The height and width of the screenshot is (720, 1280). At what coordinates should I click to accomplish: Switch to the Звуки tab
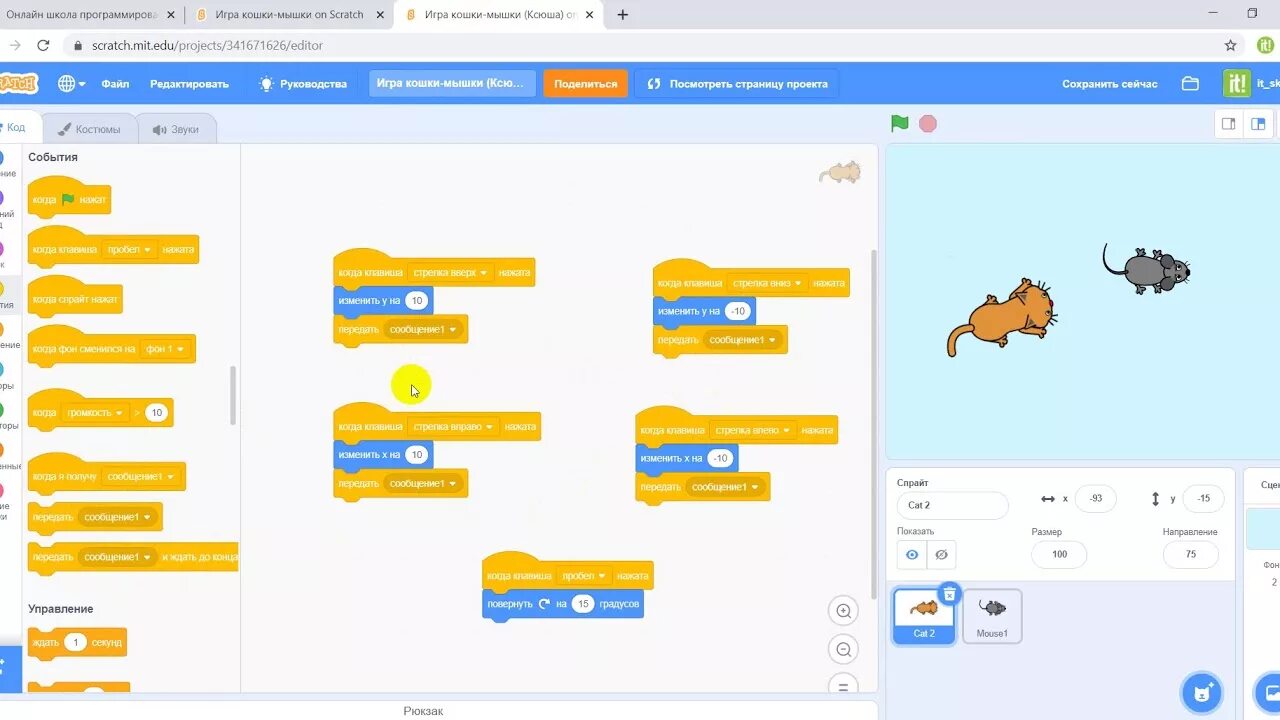tap(175, 129)
